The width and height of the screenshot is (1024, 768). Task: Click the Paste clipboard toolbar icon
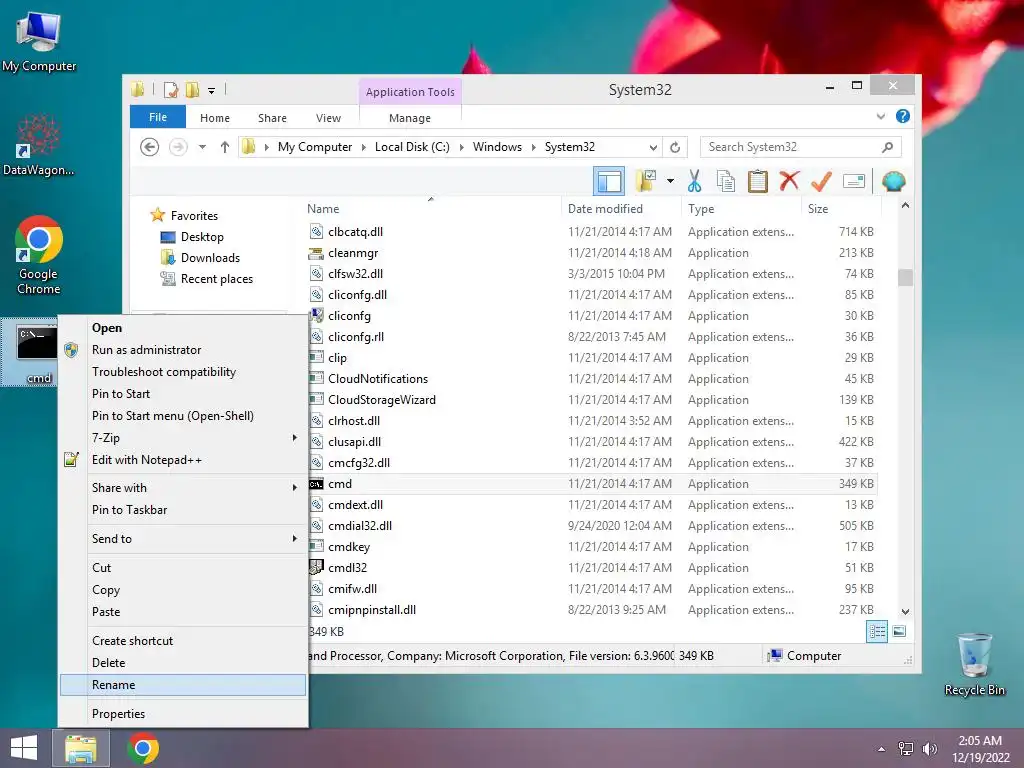pos(758,181)
